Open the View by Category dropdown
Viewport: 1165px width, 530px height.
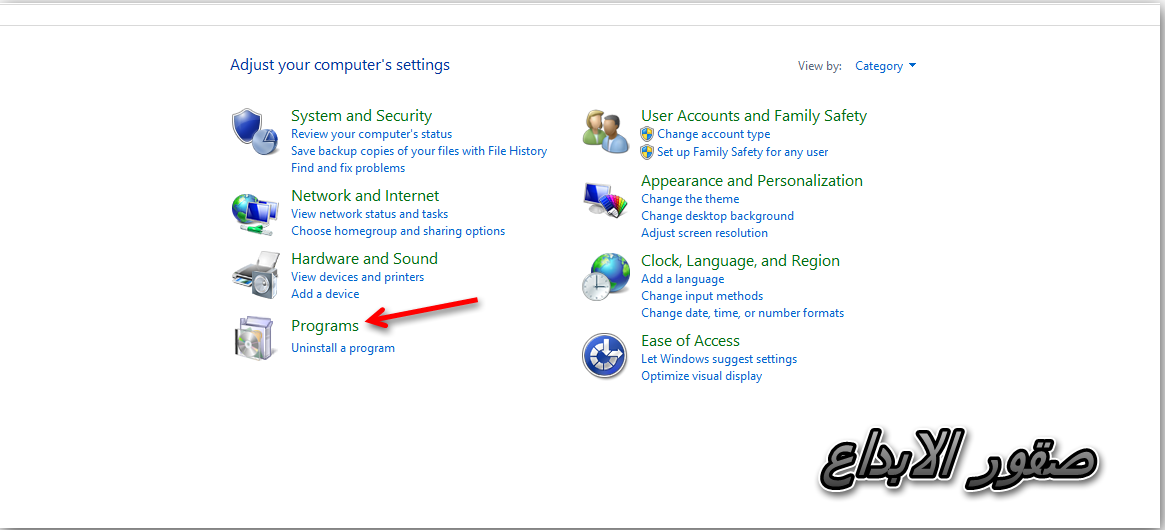(885, 66)
